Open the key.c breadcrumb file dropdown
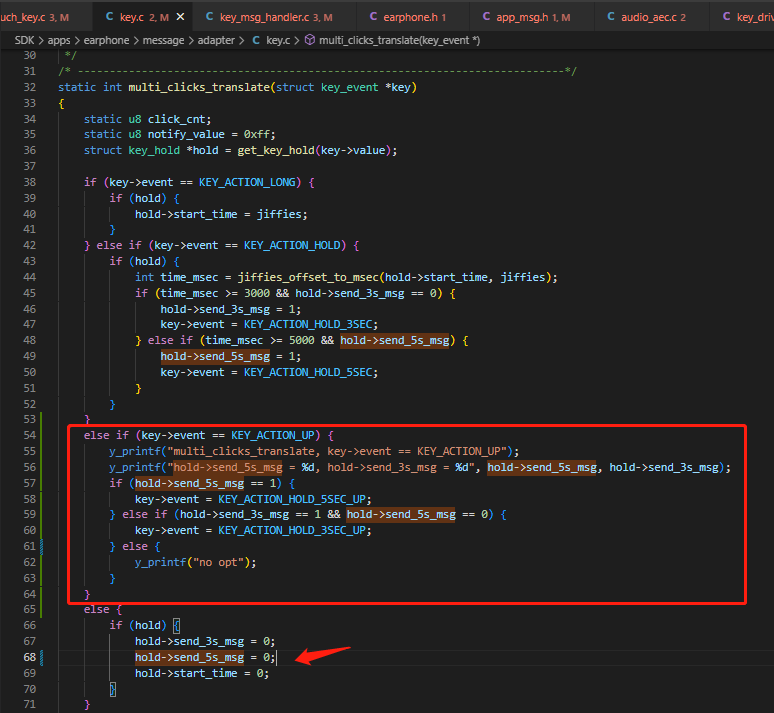Image resolution: width=774 pixels, height=713 pixels. click(x=278, y=40)
